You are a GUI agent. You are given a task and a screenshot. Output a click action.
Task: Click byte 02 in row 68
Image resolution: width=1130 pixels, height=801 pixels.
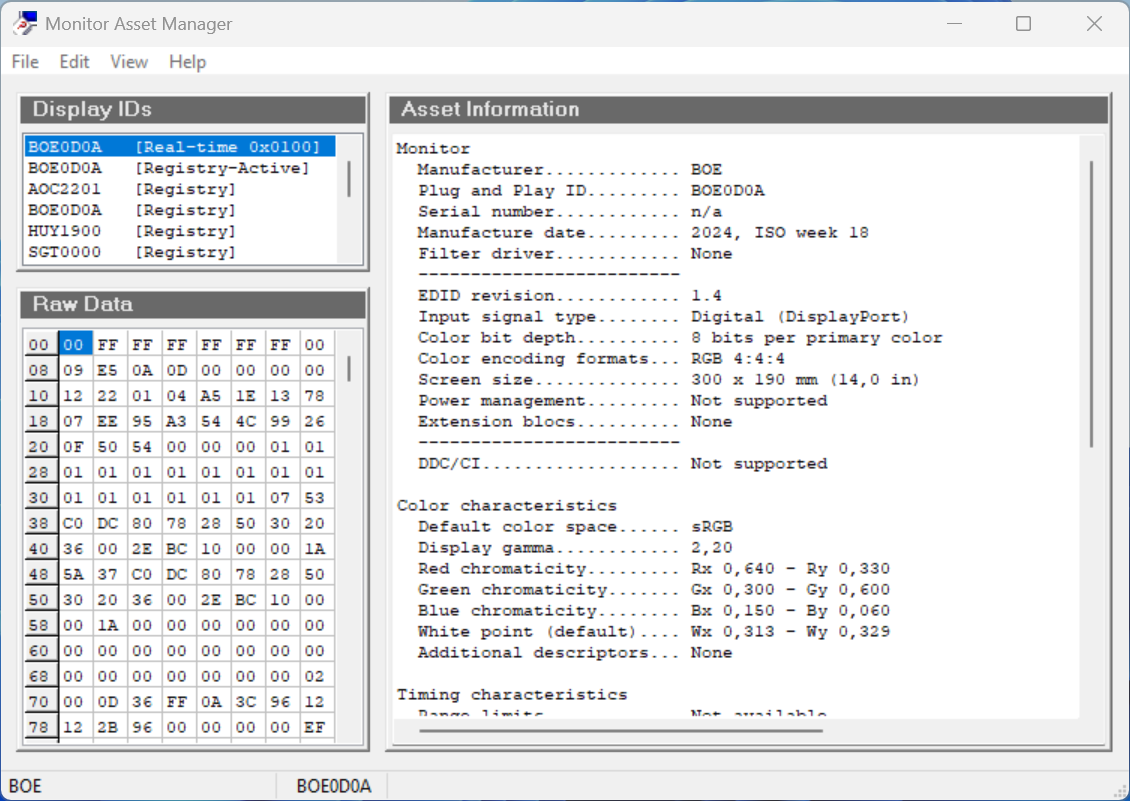point(315,676)
